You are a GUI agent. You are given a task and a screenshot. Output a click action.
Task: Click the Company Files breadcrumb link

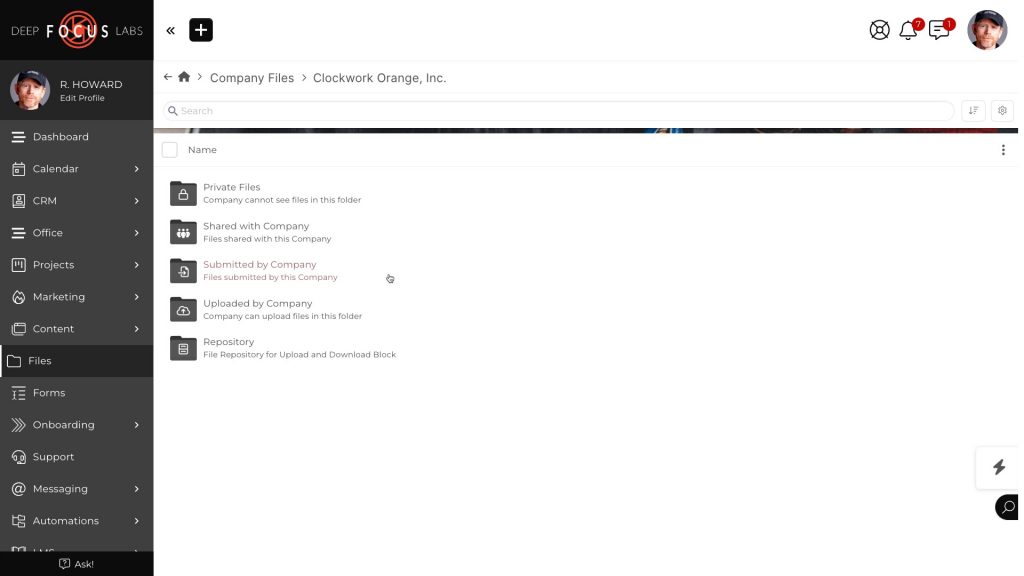tap(252, 78)
